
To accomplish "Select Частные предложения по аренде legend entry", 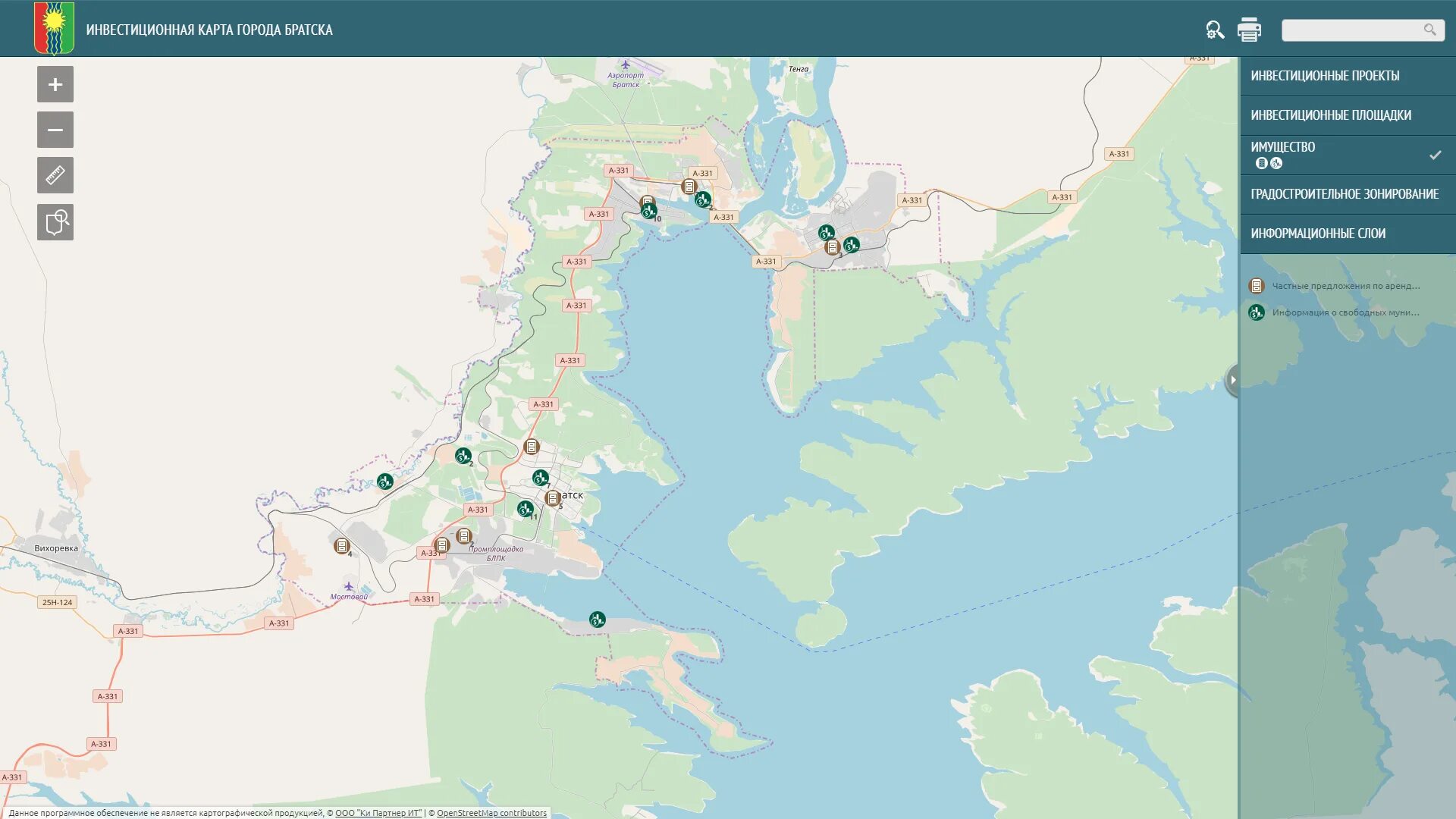I will [x=1345, y=286].
